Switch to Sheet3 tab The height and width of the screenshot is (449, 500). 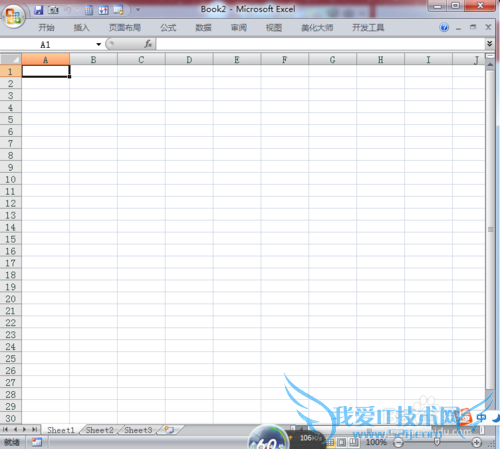point(138,430)
